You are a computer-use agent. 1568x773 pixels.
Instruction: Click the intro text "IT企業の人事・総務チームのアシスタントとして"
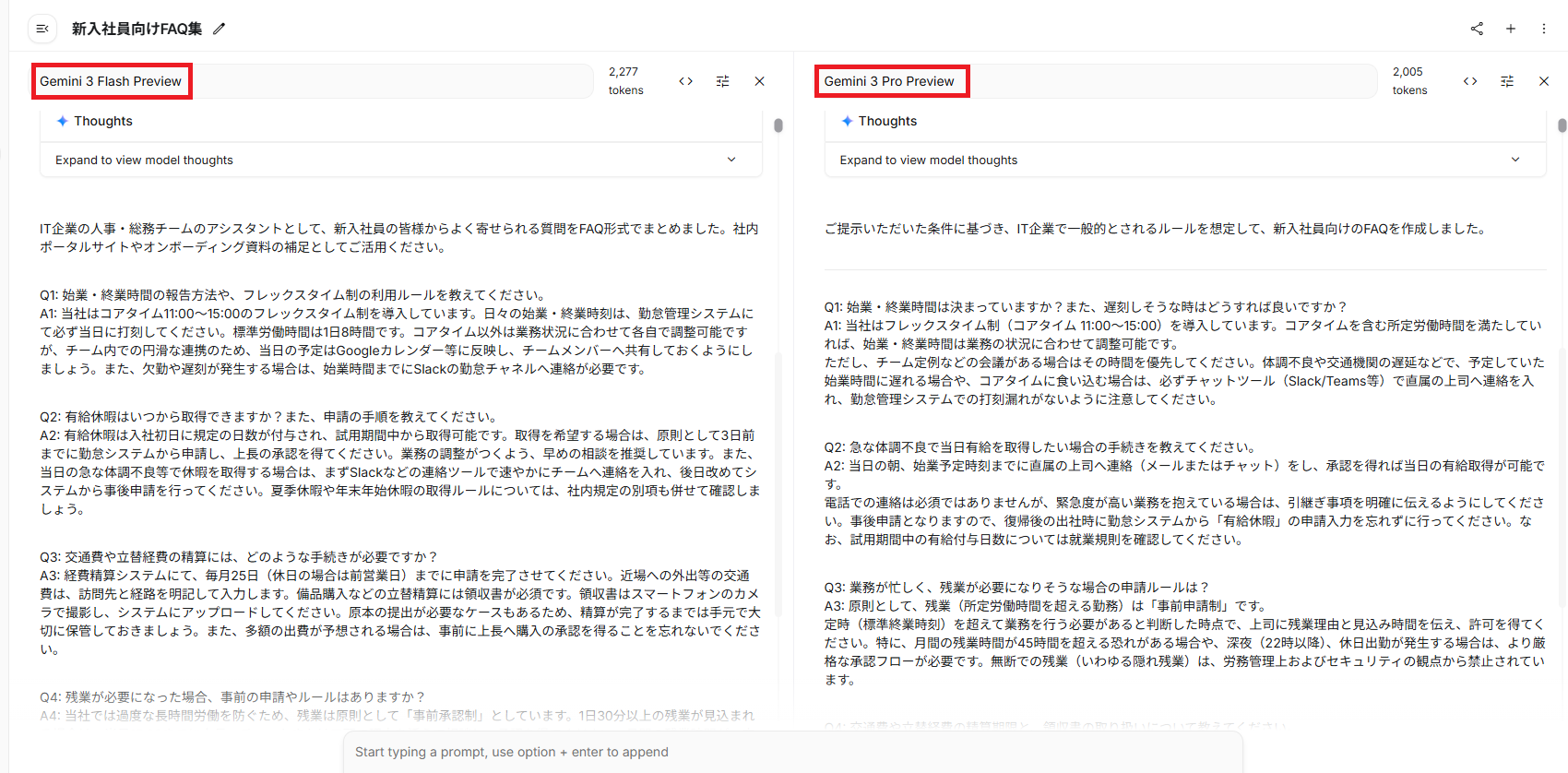tap(399, 238)
